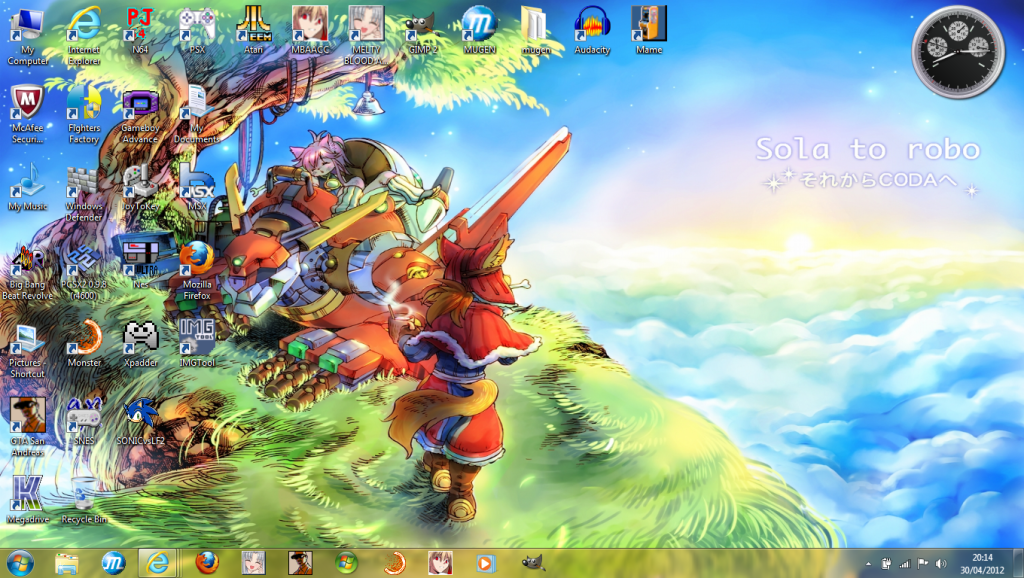Image resolution: width=1024 pixels, height=578 pixels.
Task: Launch Firefox from the taskbar
Action: pos(206,563)
